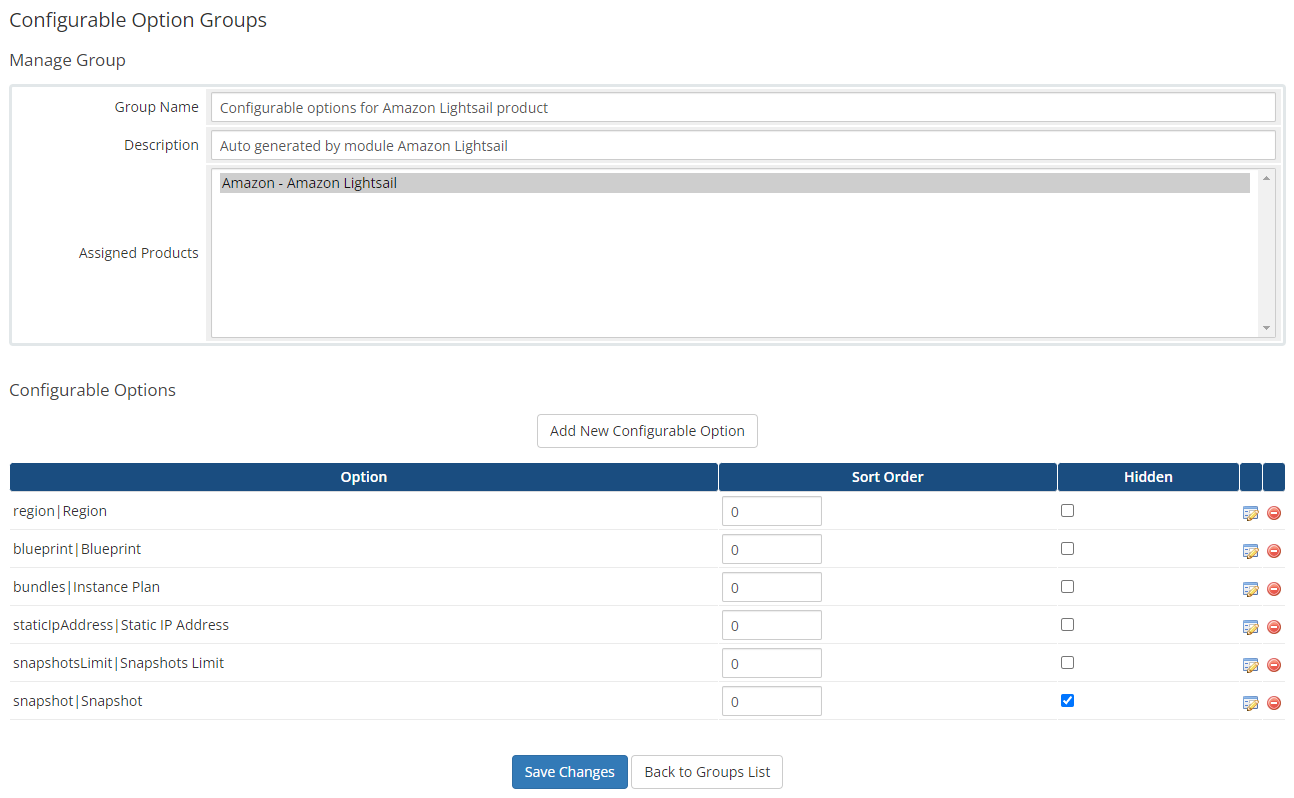The image size is (1294, 798).
Task: Hide the bundles|Instance Plan option
Action: coord(1067,586)
